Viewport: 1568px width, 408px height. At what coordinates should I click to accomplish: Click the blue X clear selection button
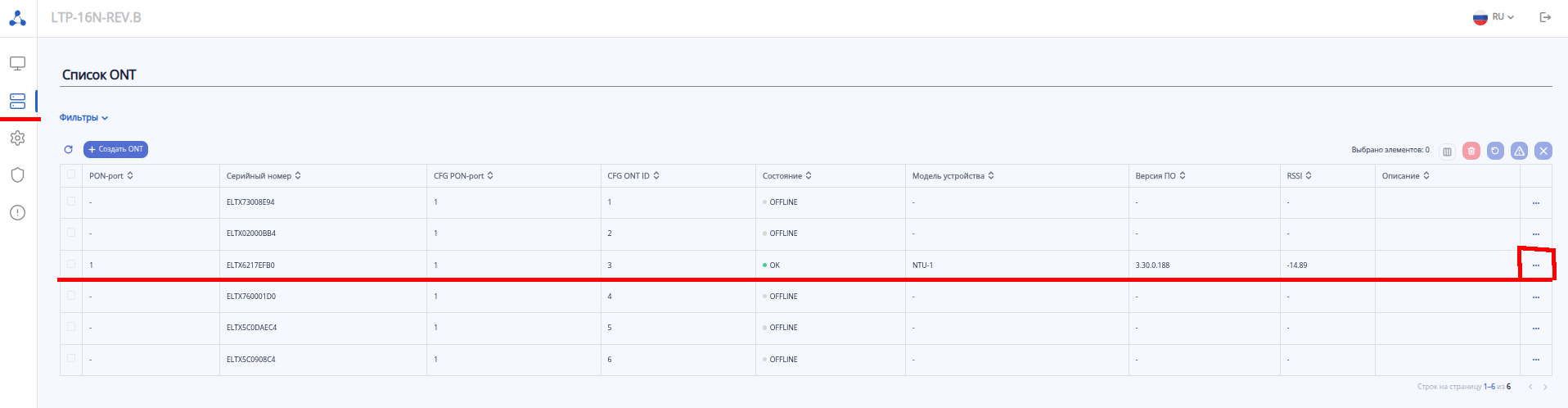tap(1543, 151)
